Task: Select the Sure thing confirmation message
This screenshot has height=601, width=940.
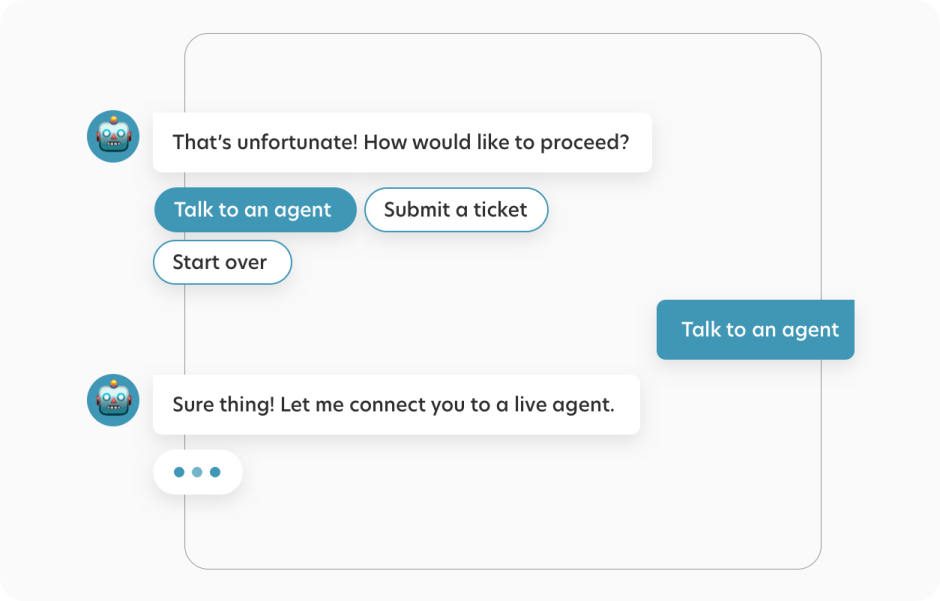Action: pos(395,404)
